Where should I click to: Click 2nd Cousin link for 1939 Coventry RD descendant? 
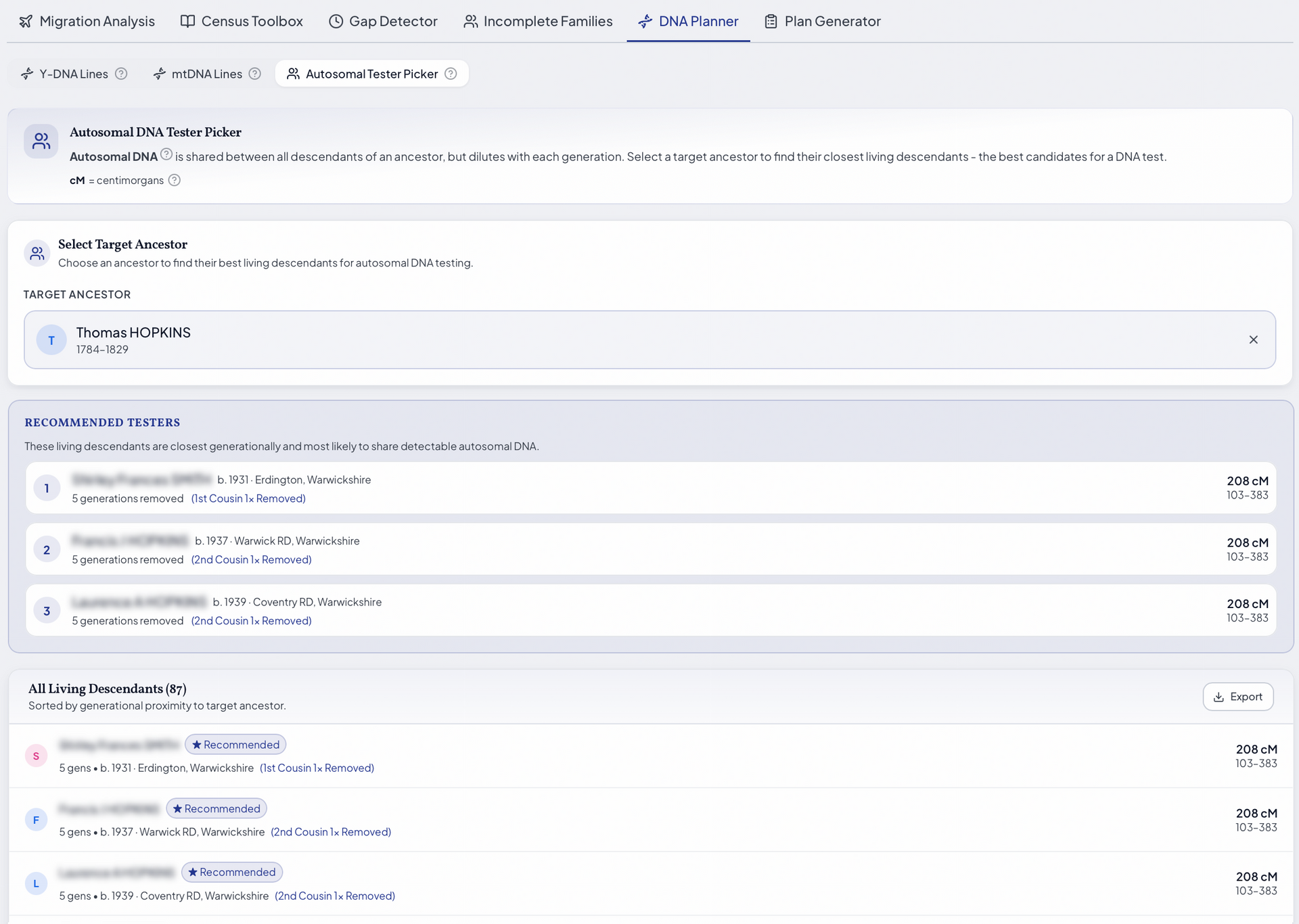(x=335, y=896)
